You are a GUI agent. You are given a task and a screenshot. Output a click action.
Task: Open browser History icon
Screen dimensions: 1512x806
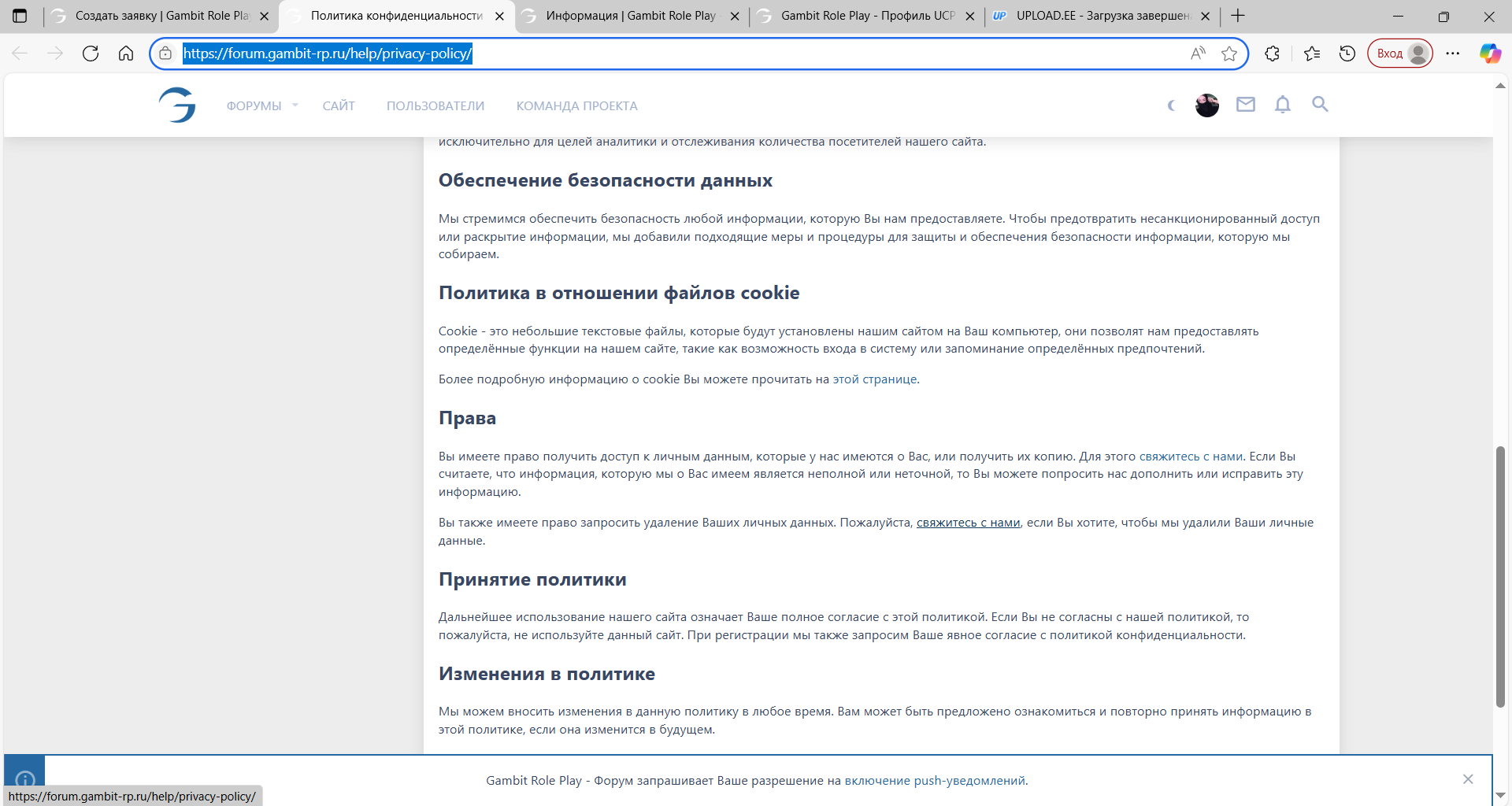point(1347,54)
